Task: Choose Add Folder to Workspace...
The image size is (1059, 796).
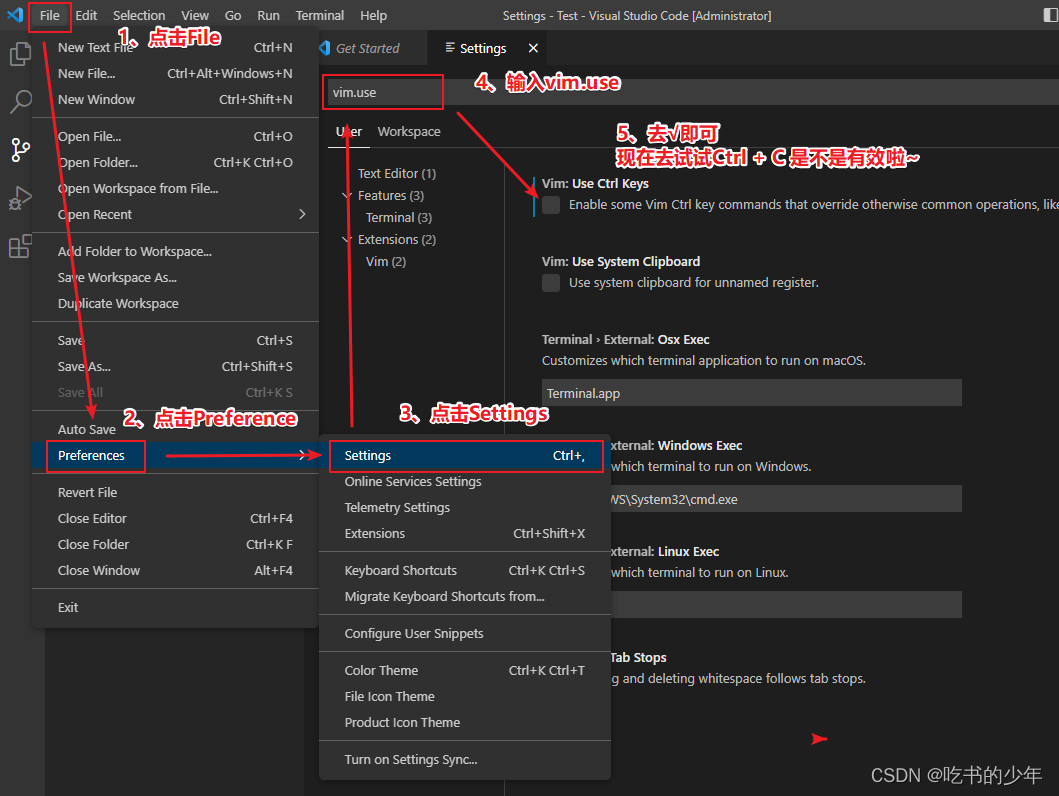Action: click(175, 251)
